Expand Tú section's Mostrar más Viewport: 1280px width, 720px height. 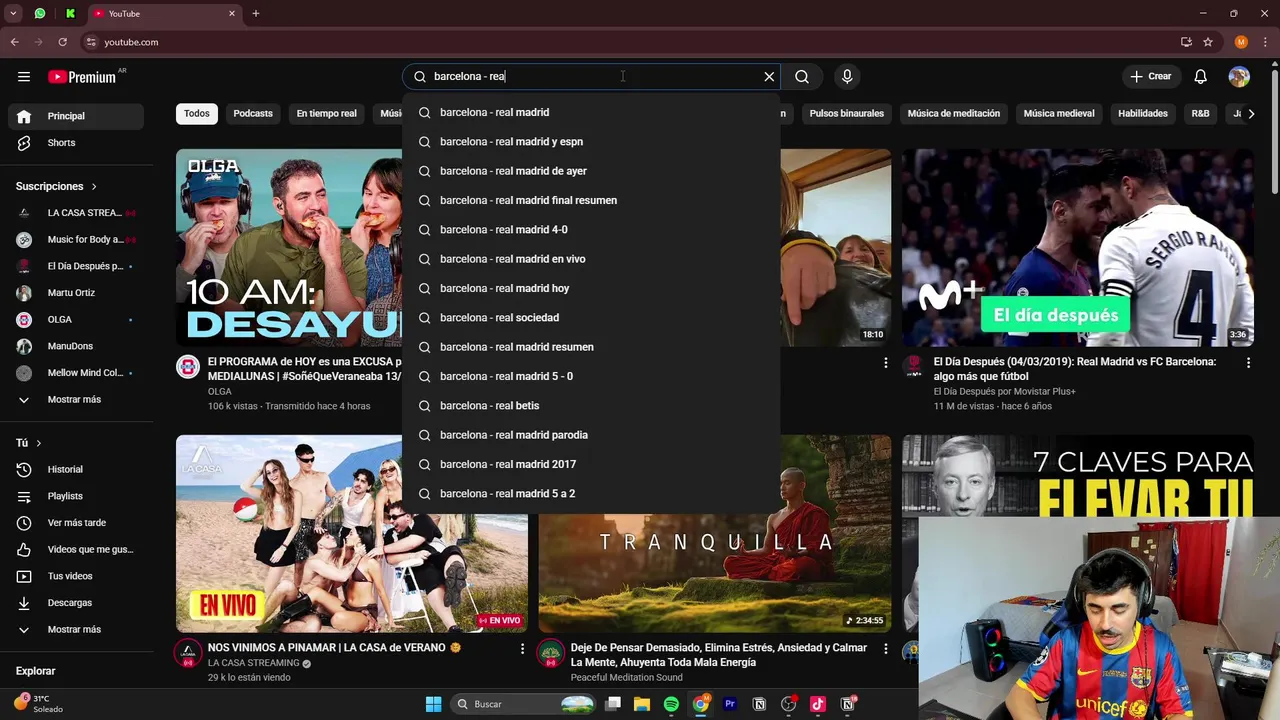point(76,630)
